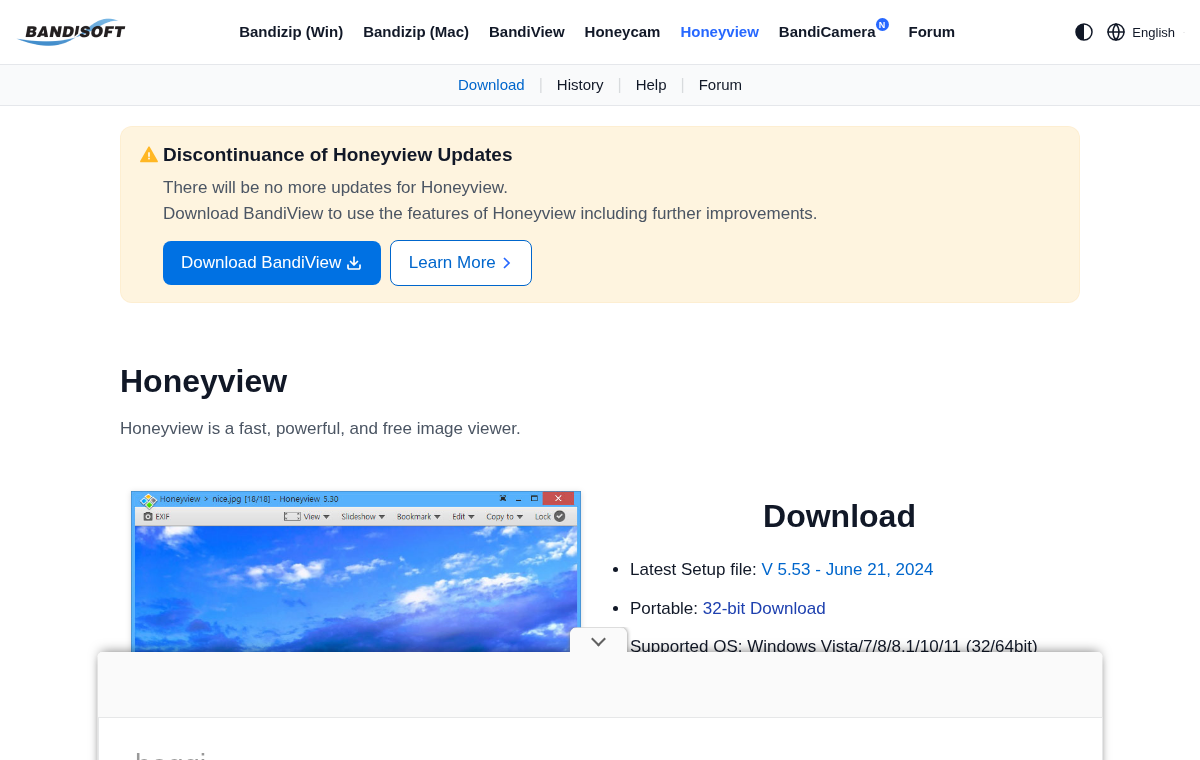The width and height of the screenshot is (1200, 760).
Task: Click EXIF button in Honeyview screenshot
Action: (x=156, y=517)
